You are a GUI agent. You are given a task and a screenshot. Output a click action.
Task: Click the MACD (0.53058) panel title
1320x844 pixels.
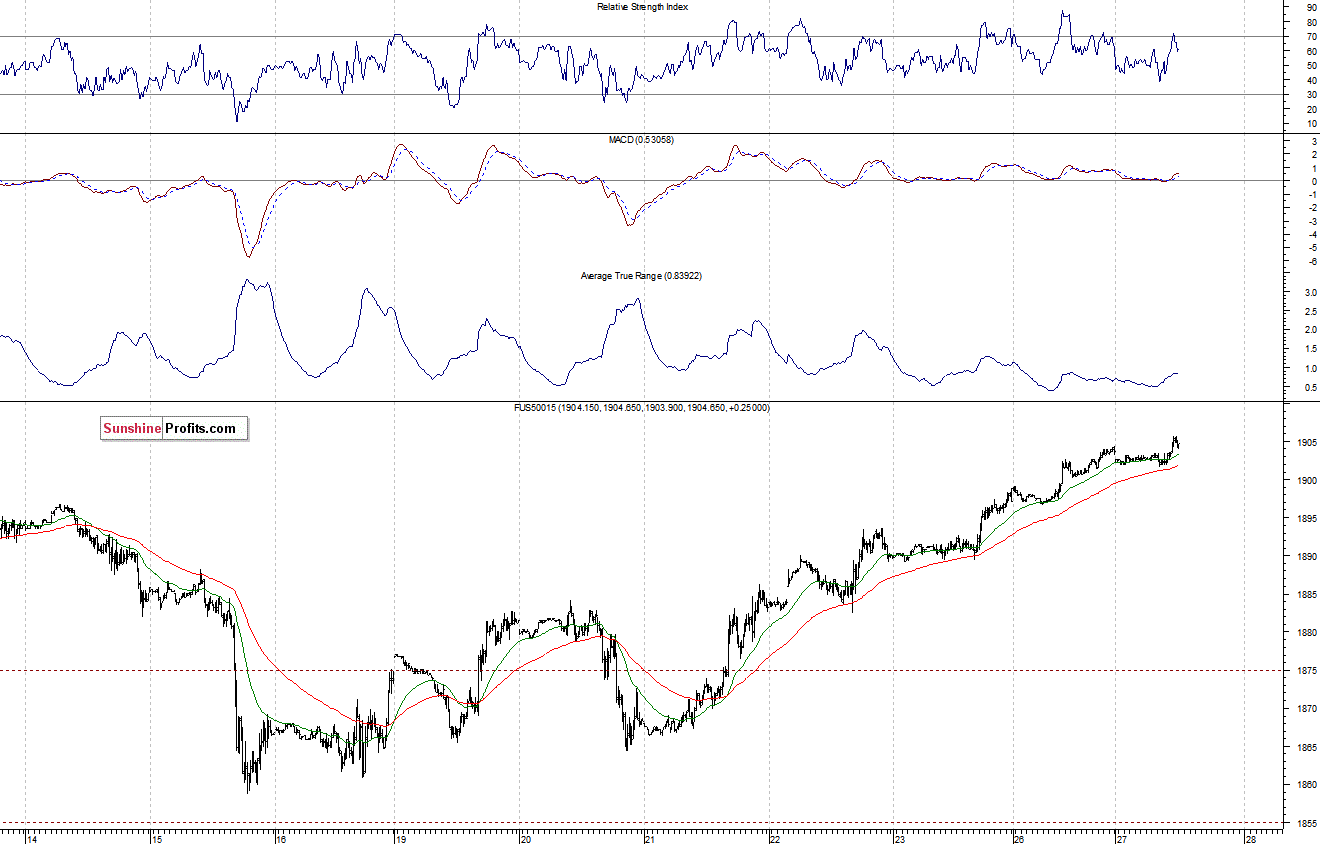click(641, 140)
